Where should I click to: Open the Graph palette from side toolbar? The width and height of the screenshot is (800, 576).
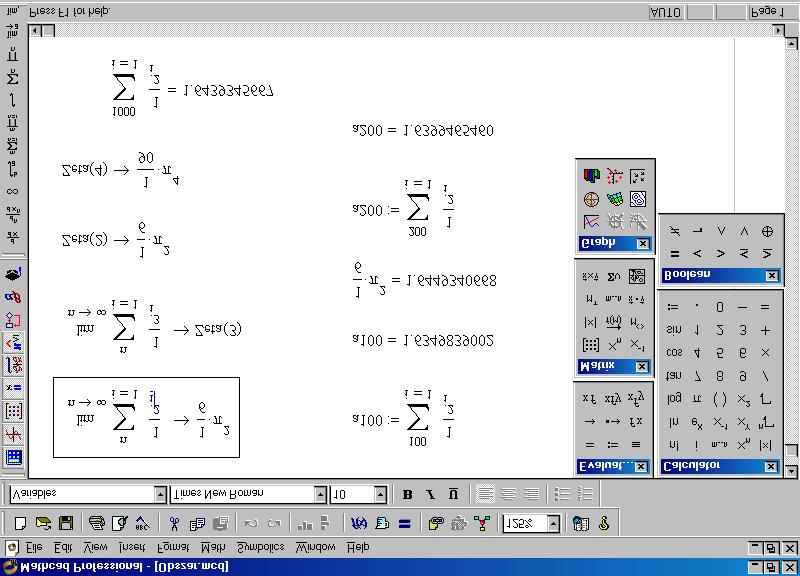pos(13,434)
